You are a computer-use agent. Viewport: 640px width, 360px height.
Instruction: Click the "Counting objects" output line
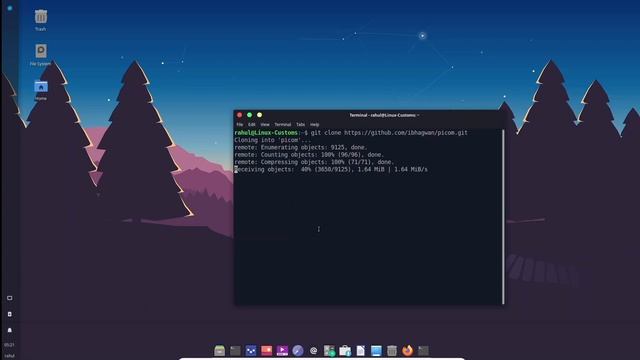click(x=309, y=155)
